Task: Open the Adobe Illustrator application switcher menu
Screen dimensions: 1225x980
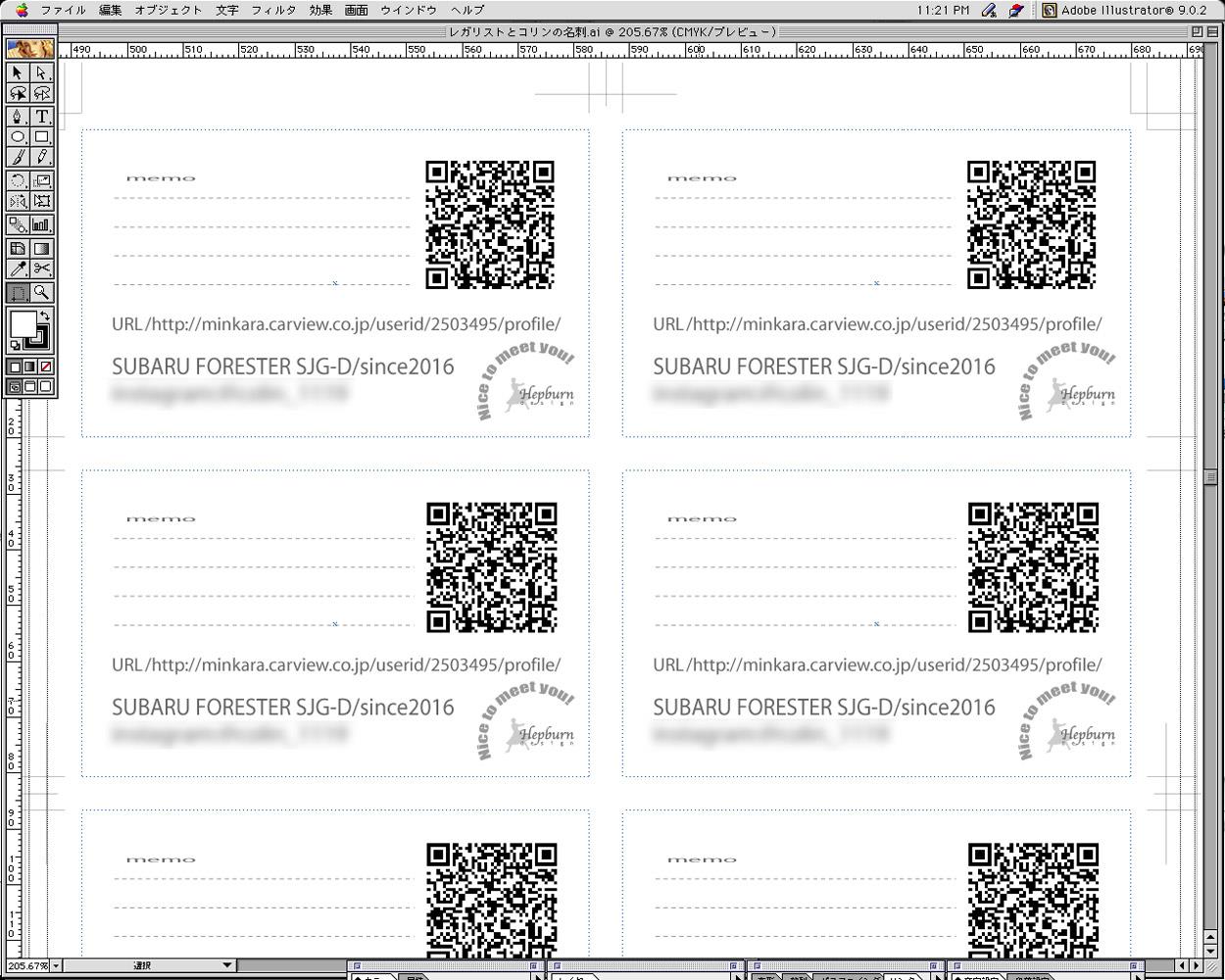Action: coord(1123,10)
